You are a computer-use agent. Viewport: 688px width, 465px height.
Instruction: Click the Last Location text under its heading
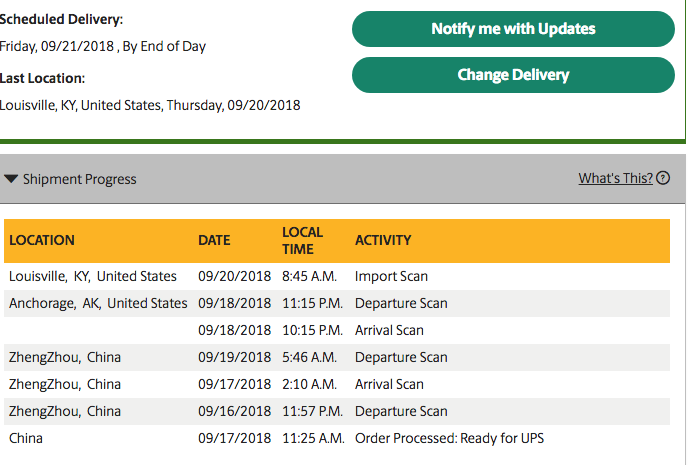(150, 105)
